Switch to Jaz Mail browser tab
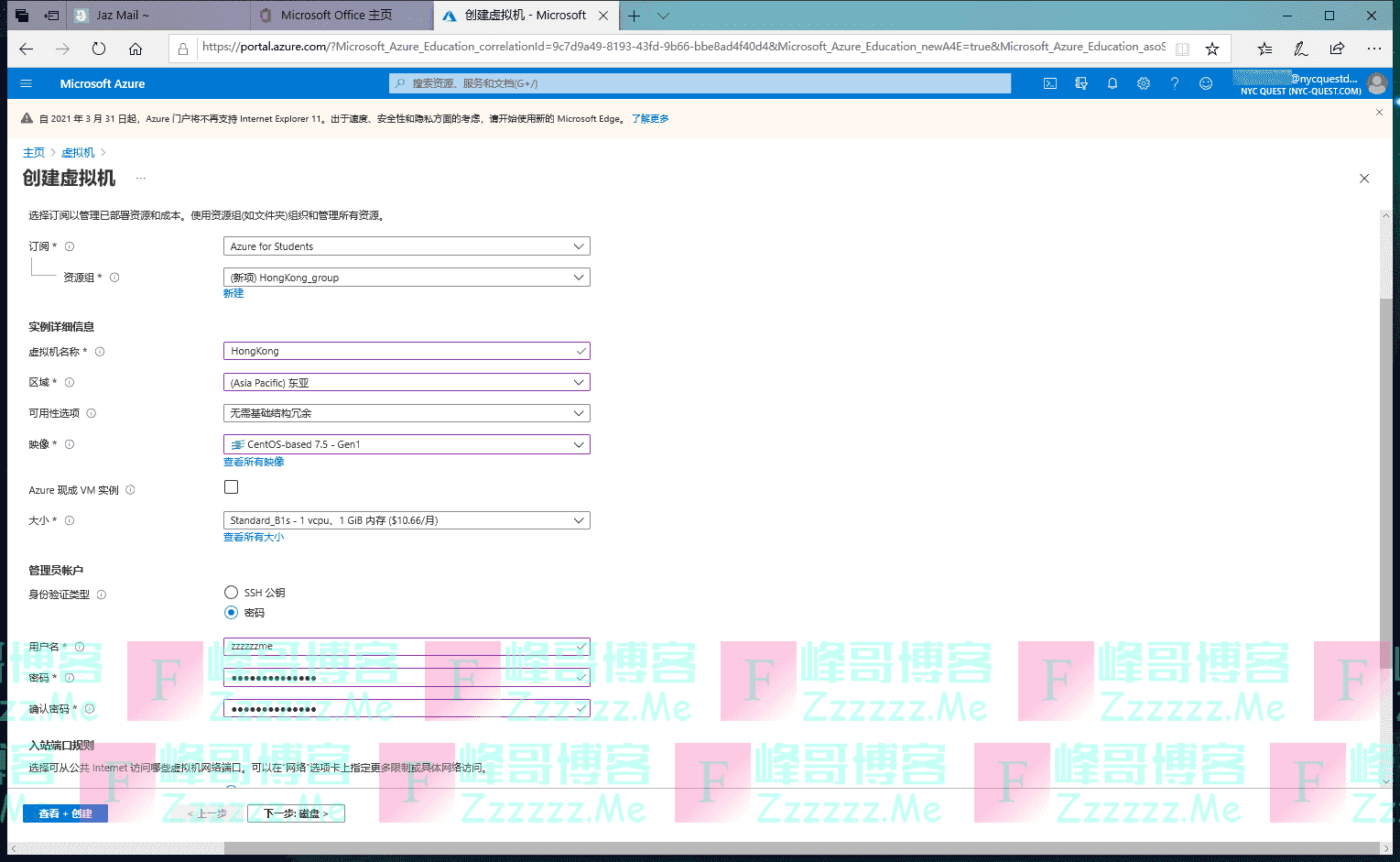Screen dimensions: 1400x862 click(x=157, y=16)
